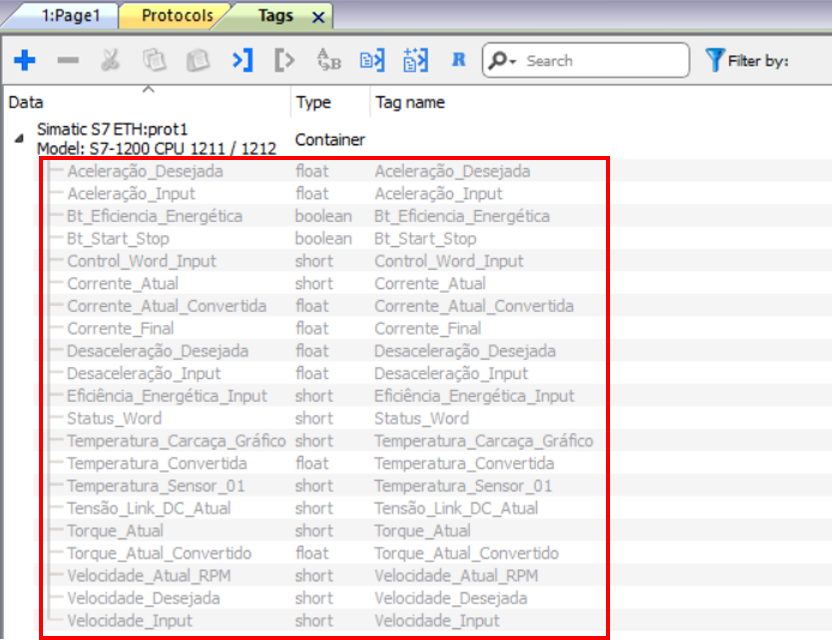Click the A-to-B rename tags icon
833x640 pixels.
[328, 61]
